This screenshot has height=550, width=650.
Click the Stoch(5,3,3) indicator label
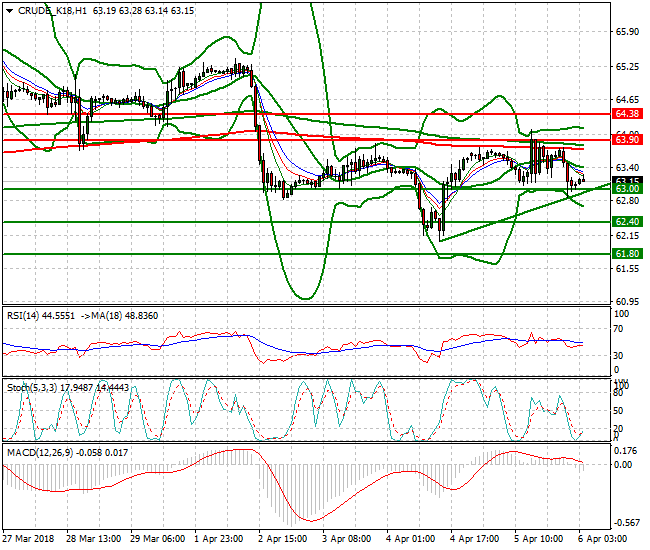click(30, 384)
